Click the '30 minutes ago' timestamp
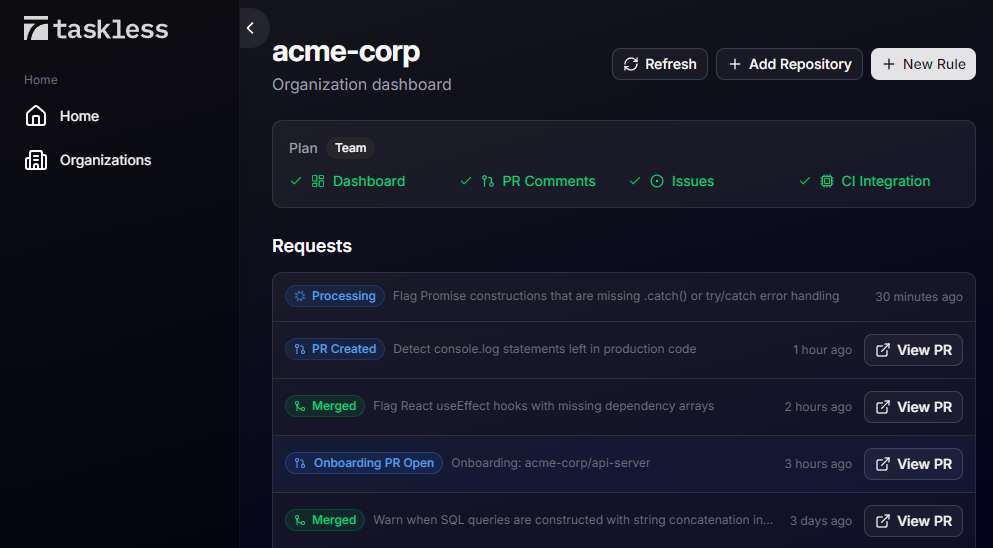The height and width of the screenshot is (548, 993). pos(919,296)
